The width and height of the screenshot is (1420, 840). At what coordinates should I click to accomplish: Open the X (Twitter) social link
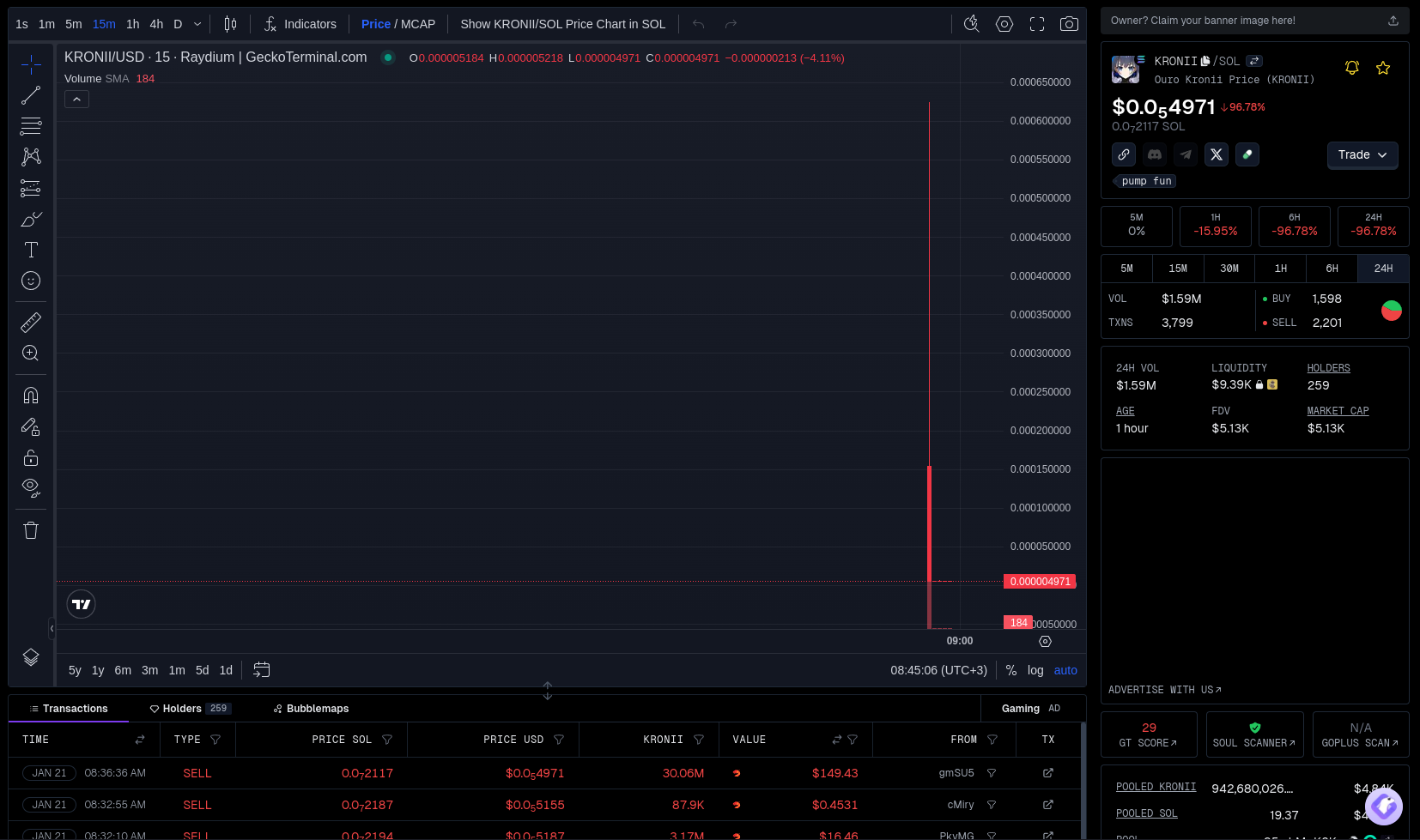(1217, 154)
